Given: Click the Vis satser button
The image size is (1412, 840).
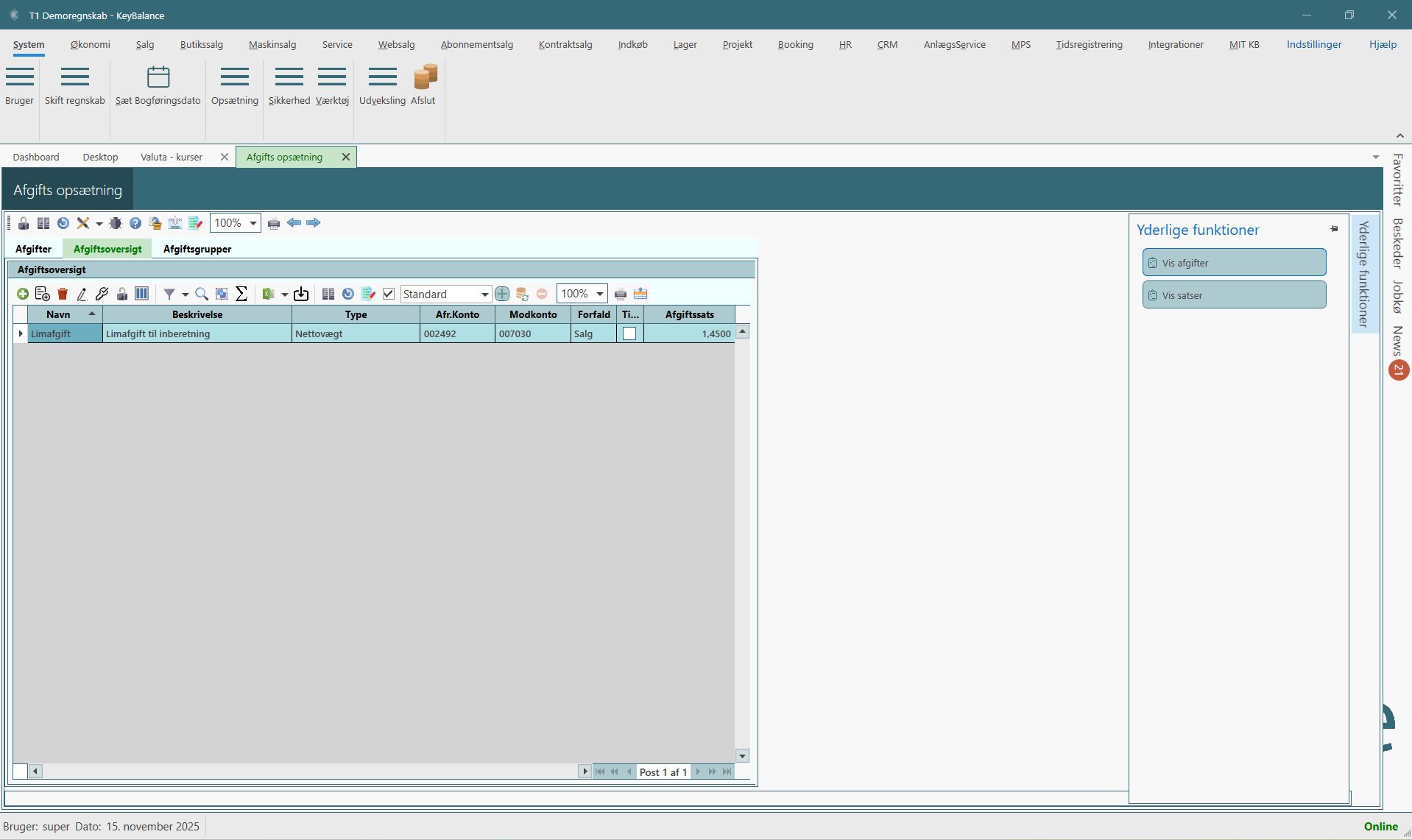Looking at the screenshot, I should click(x=1234, y=295).
